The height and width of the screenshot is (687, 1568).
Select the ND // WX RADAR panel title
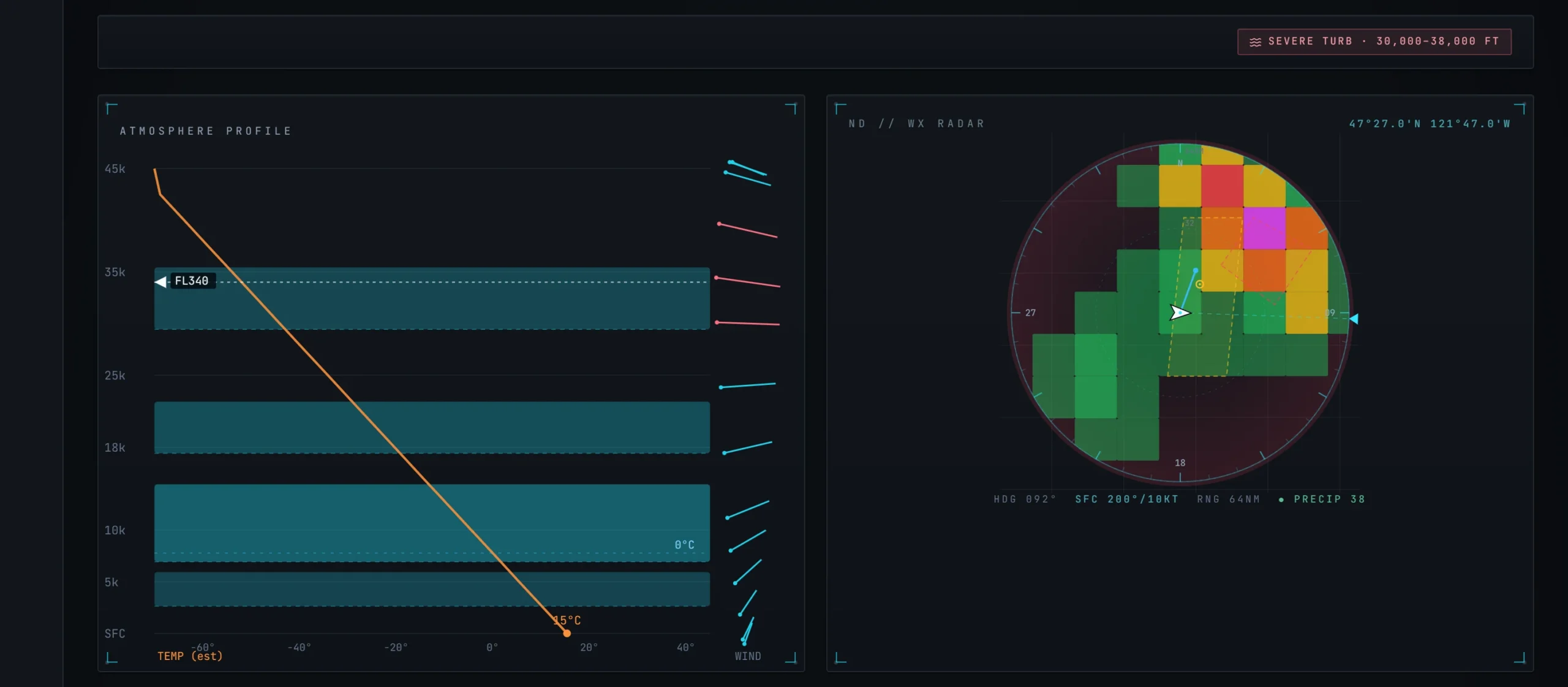[x=917, y=124]
